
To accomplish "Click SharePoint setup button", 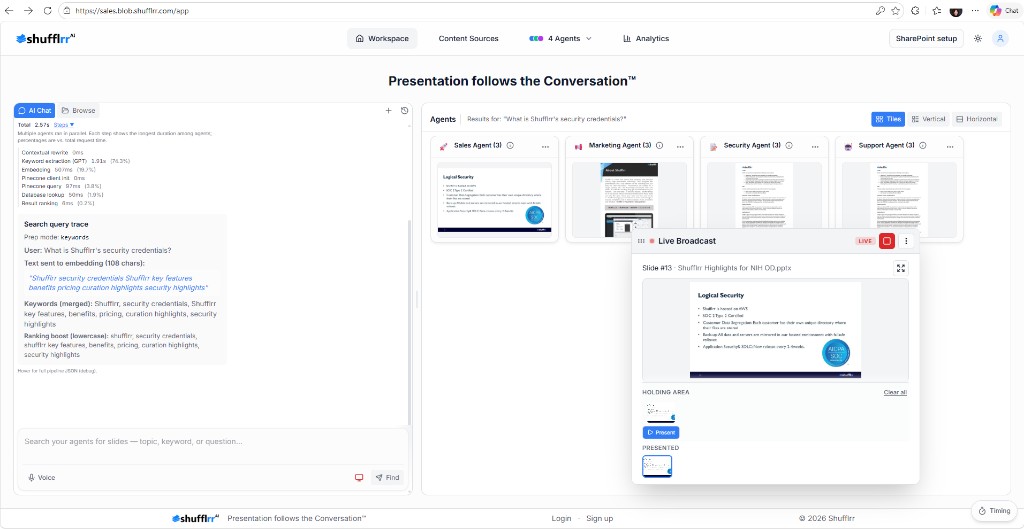I will point(926,39).
